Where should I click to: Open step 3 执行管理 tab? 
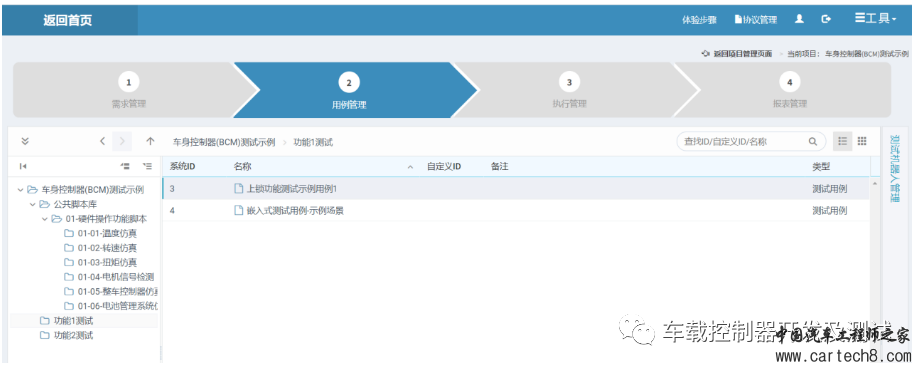click(x=569, y=90)
